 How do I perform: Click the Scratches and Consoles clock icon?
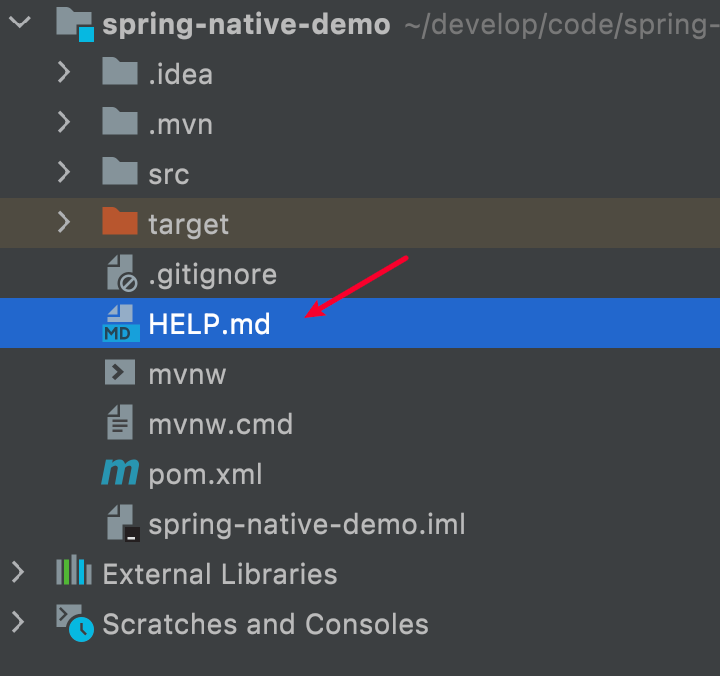[x=75, y=623]
